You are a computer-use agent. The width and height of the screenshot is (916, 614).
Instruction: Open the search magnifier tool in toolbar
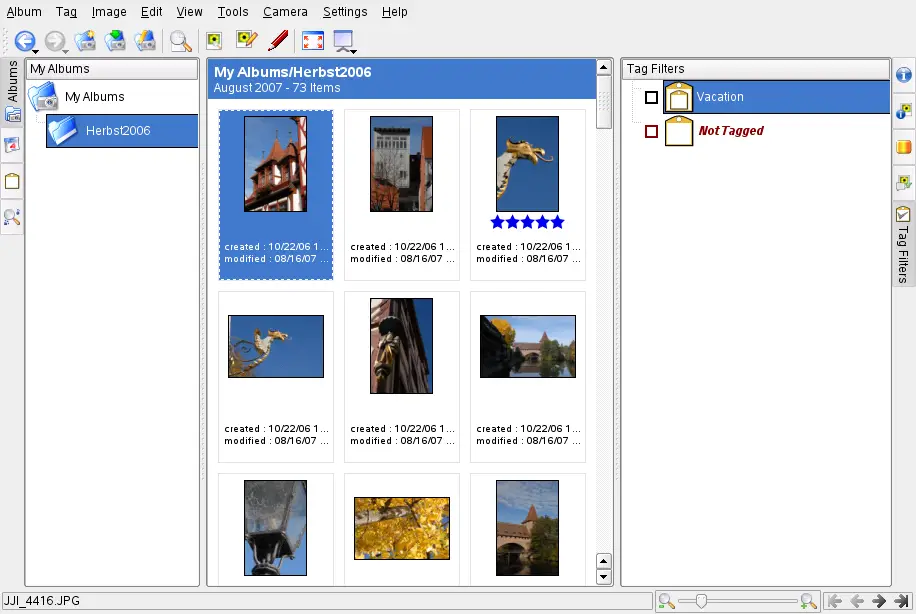coord(180,41)
